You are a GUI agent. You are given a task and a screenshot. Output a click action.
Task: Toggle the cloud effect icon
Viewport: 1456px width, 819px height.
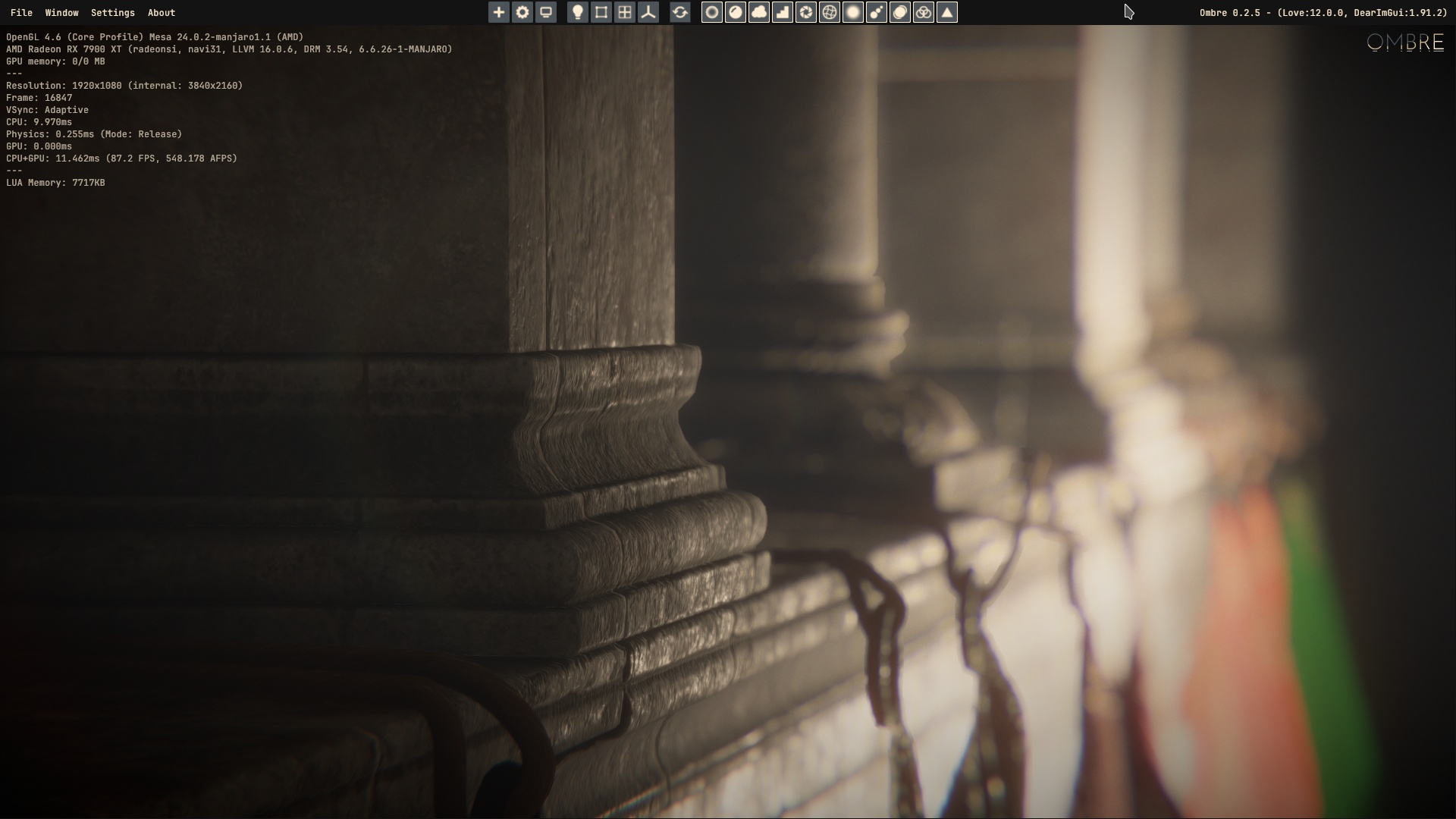(759, 12)
